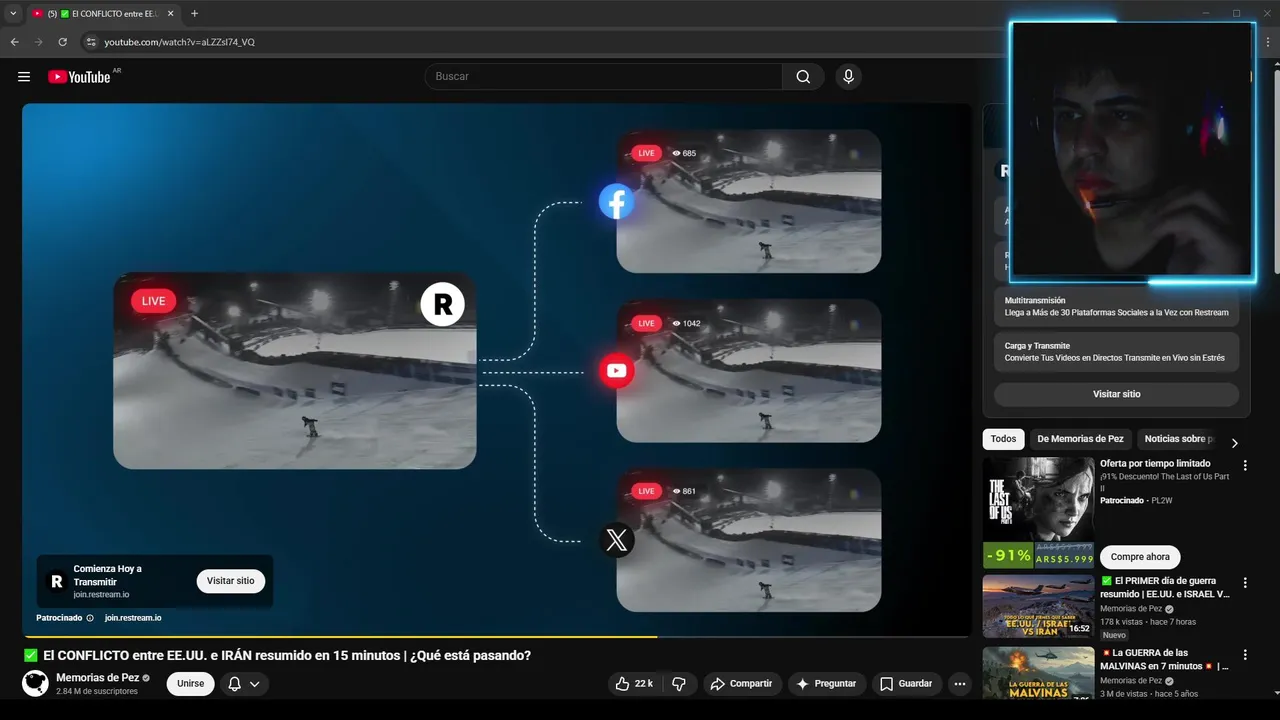Select the Todos filter chip
1280x720 pixels.
[x=1003, y=439]
